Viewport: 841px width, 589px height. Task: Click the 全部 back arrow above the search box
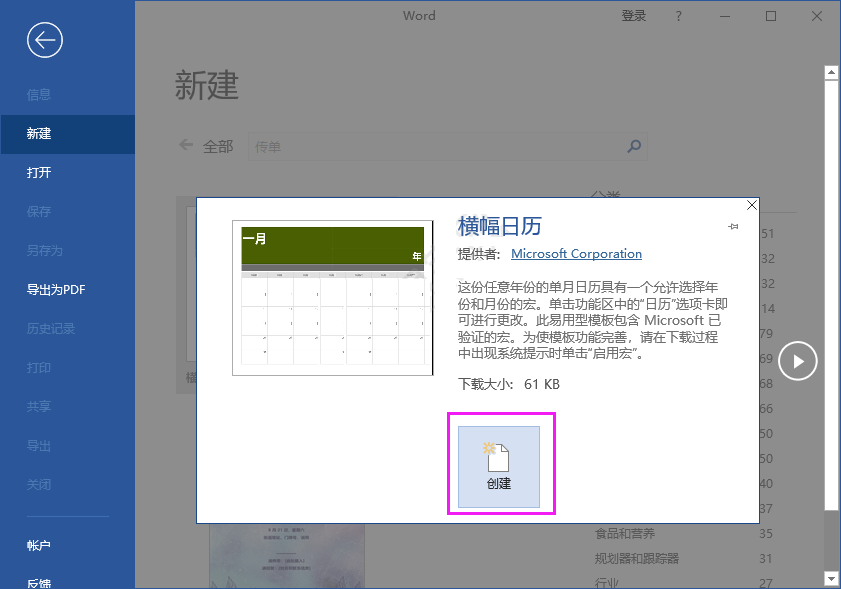pos(184,145)
